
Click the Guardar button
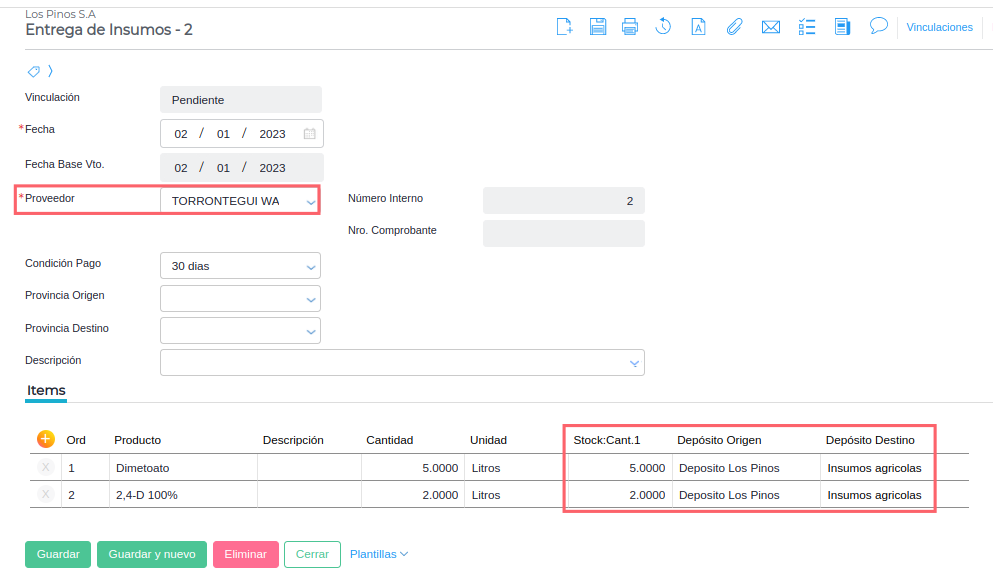tap(58, 554)
